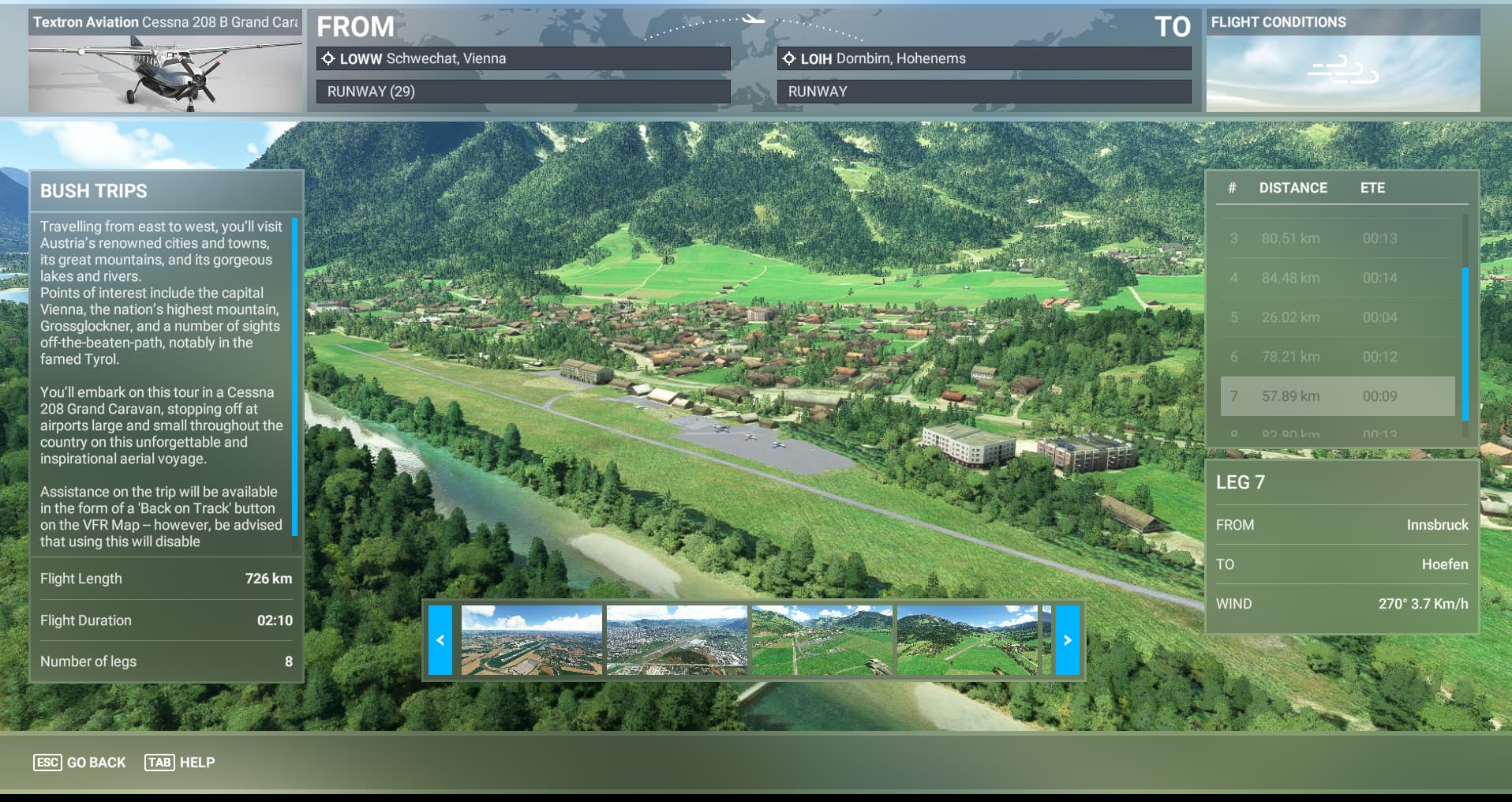Open the arrival RUNWAY dropdown
This screenshot has height=802, width=1512.
[x=983, y=92]
